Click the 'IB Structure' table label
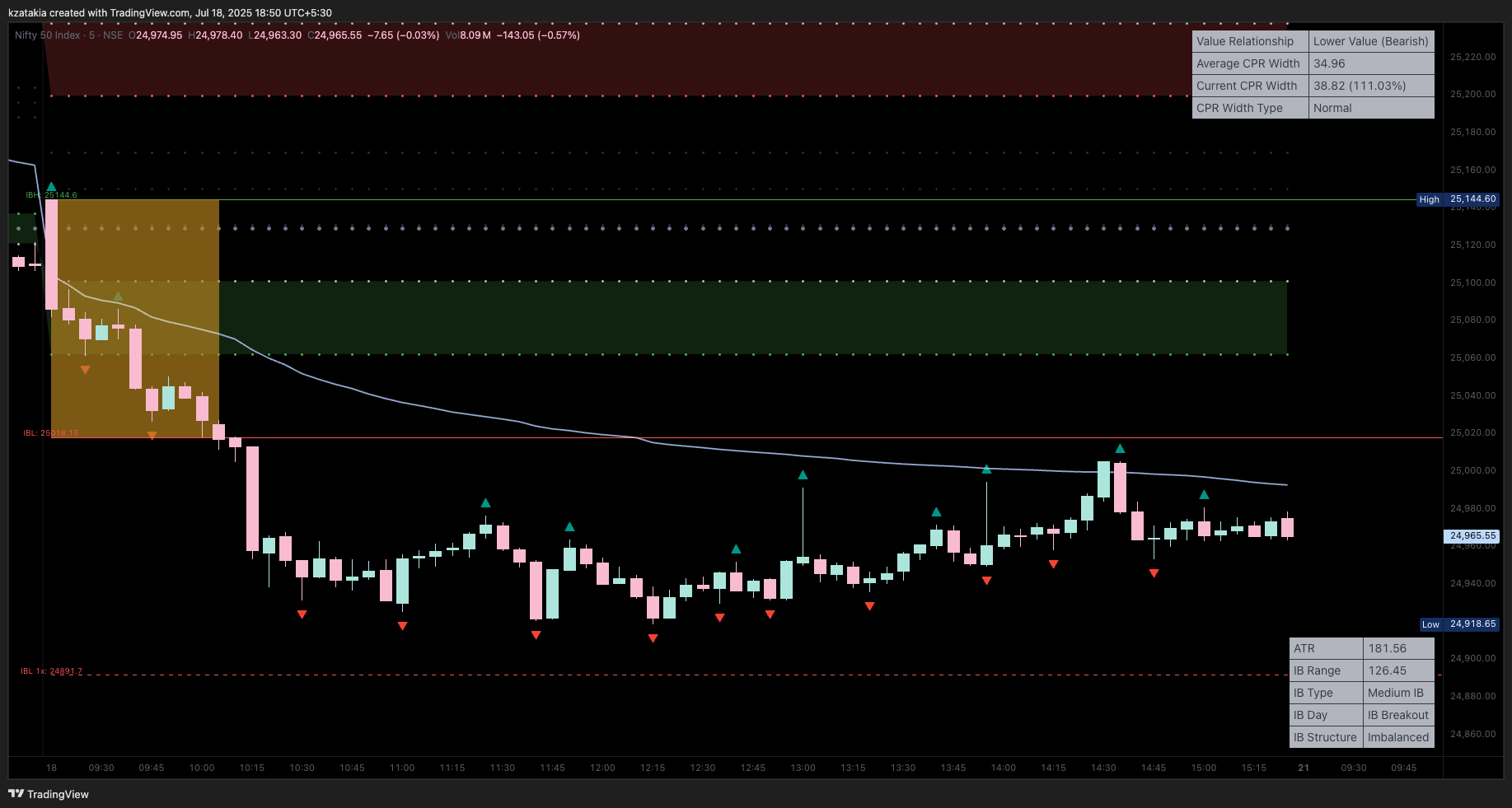This screenshot has width=1512, height=808. [x=1326, y=737]
